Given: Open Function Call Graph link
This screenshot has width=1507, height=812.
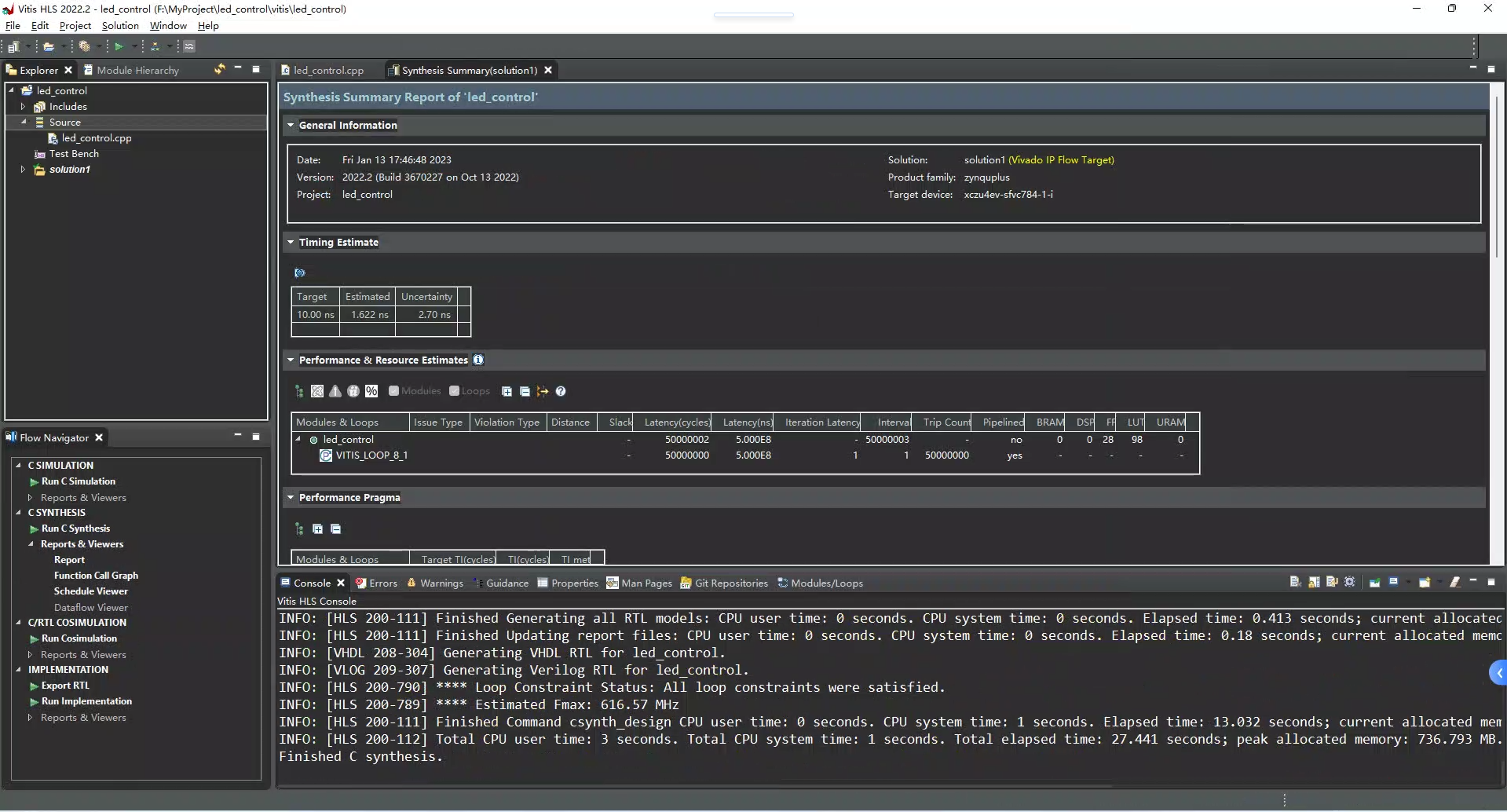Looking at the screenshot, I should (x=96, y=575).
